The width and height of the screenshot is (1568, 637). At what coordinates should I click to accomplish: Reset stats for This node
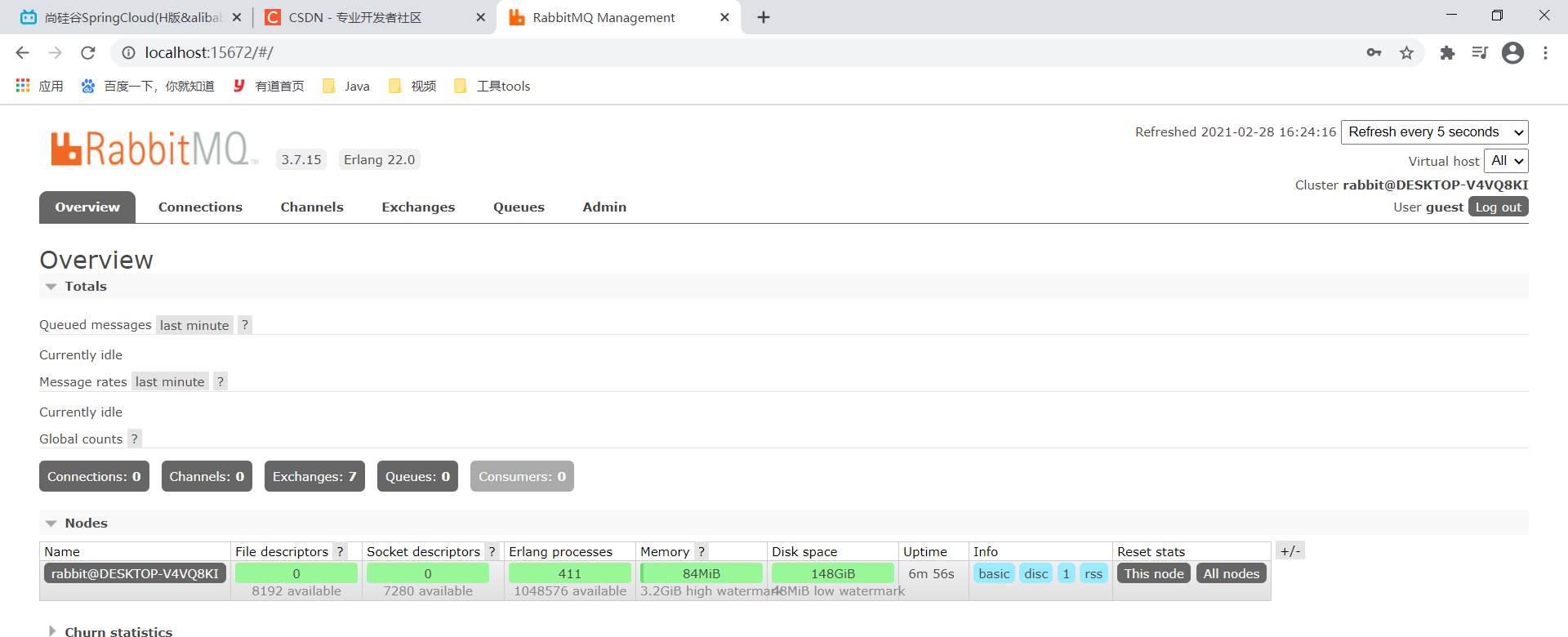1154,574
